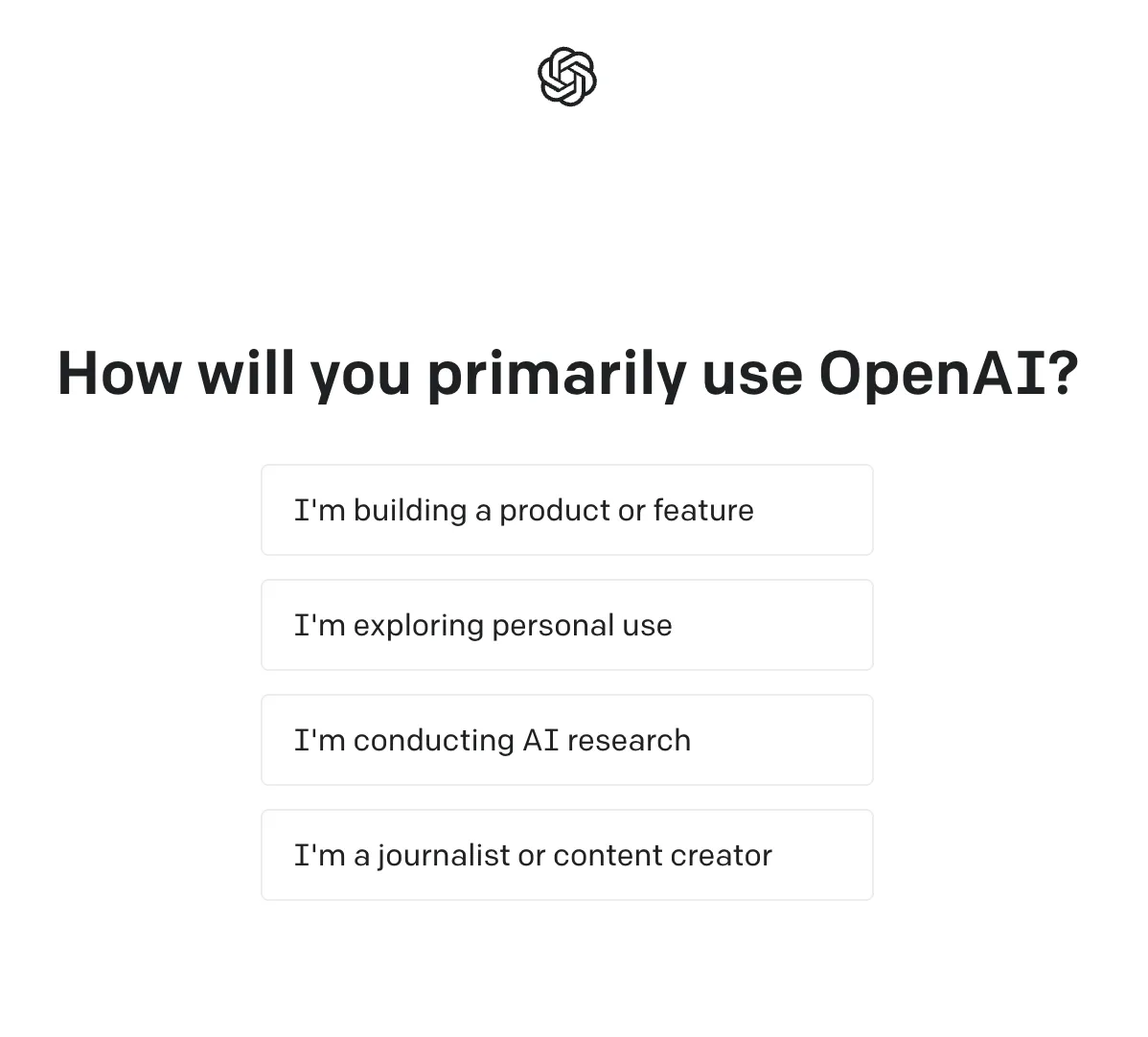Indicate you are conducting AI research
1148x1037 pixels.
click(567, 740)
